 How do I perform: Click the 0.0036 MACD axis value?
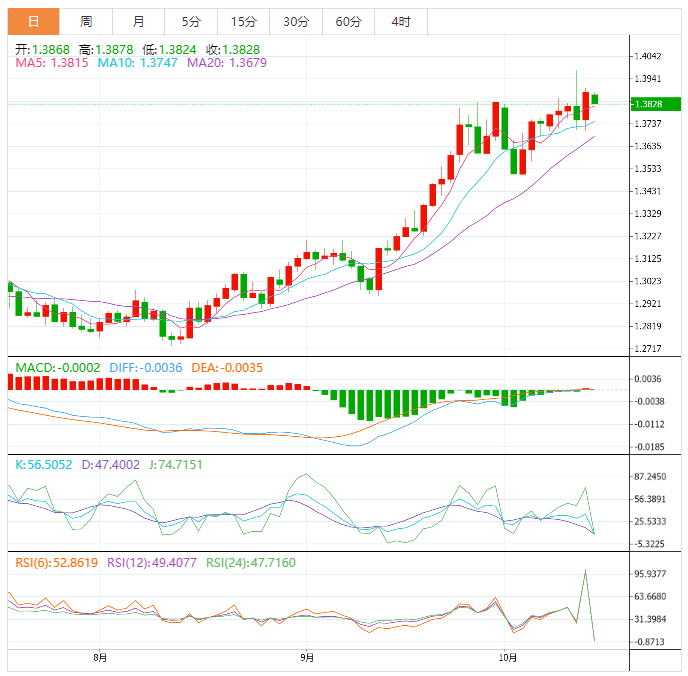(x=648, y=379)
